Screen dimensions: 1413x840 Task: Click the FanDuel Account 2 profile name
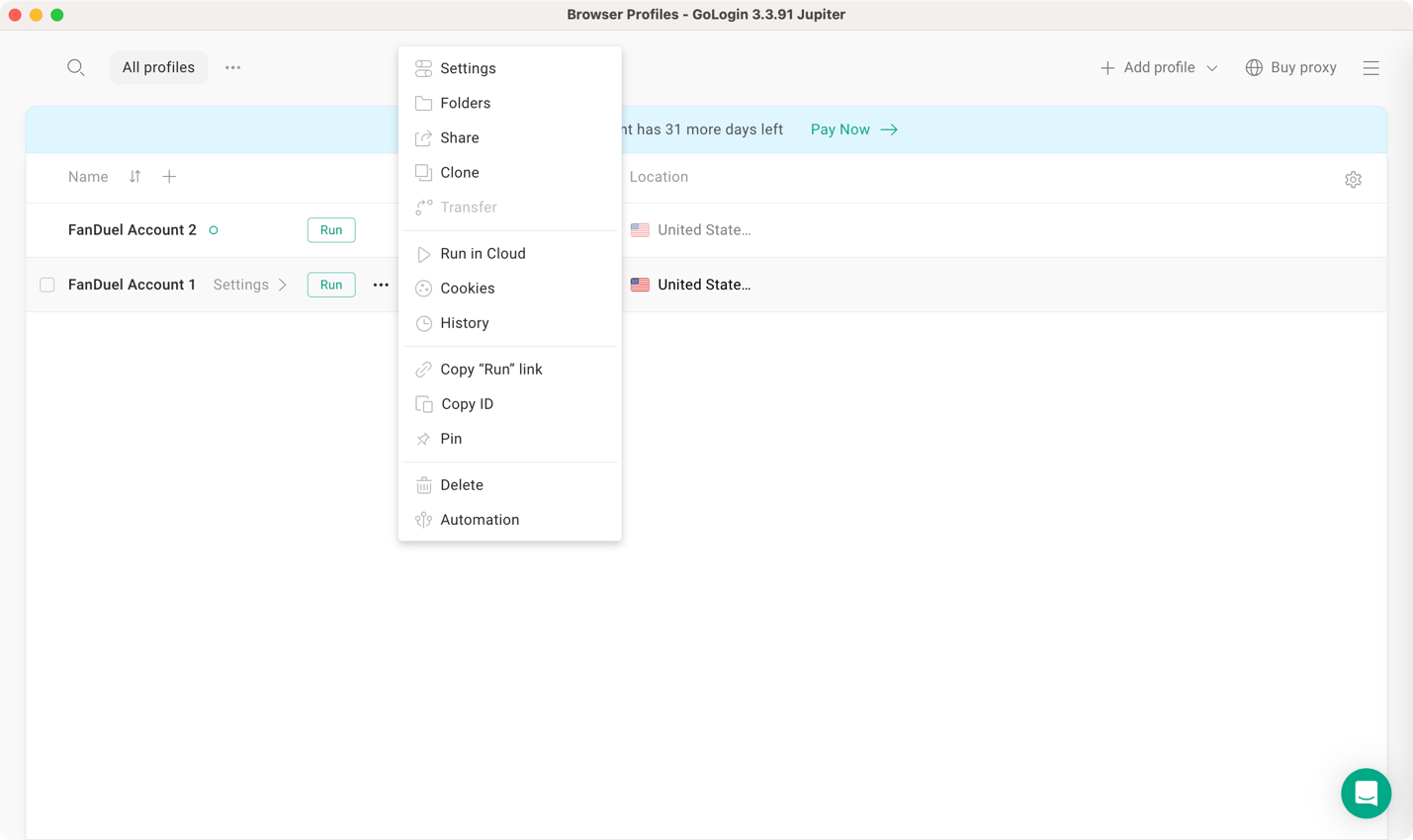click(132, 230)
